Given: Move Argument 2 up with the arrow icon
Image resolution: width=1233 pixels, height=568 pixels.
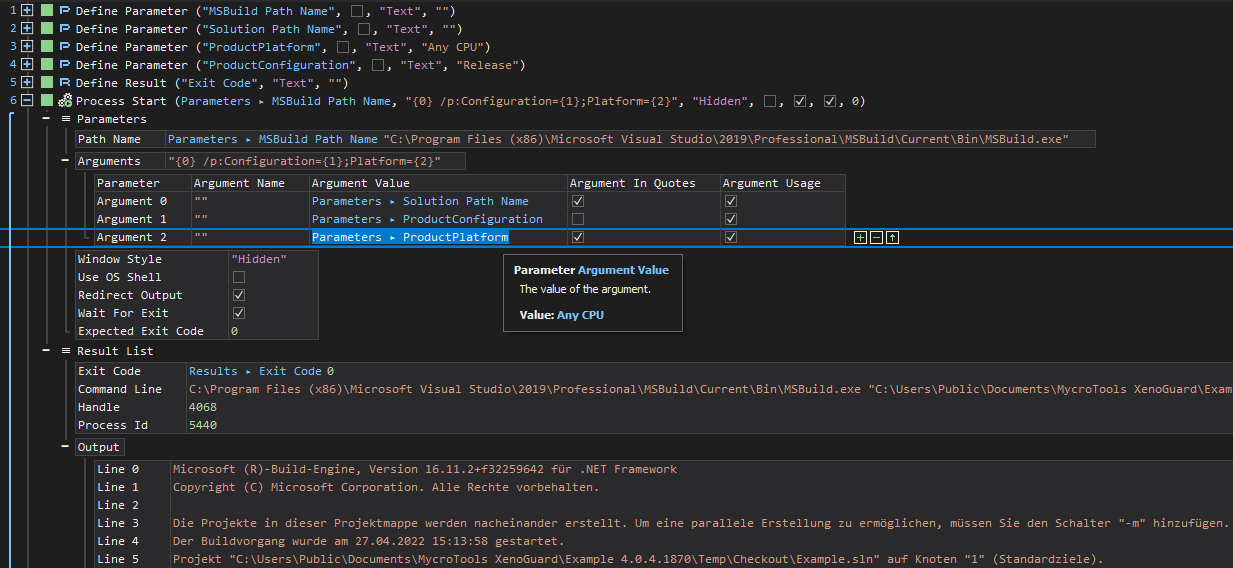Looking at the screenshot, I should 892,238.
